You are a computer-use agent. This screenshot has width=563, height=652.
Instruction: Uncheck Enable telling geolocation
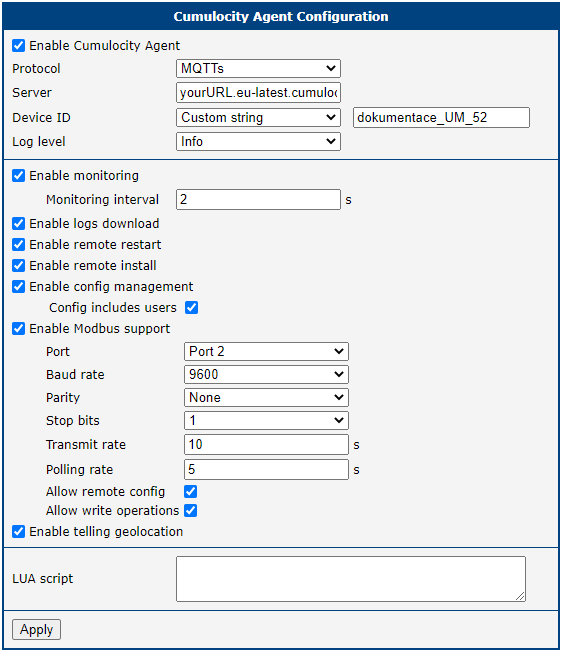click(18, 531)
